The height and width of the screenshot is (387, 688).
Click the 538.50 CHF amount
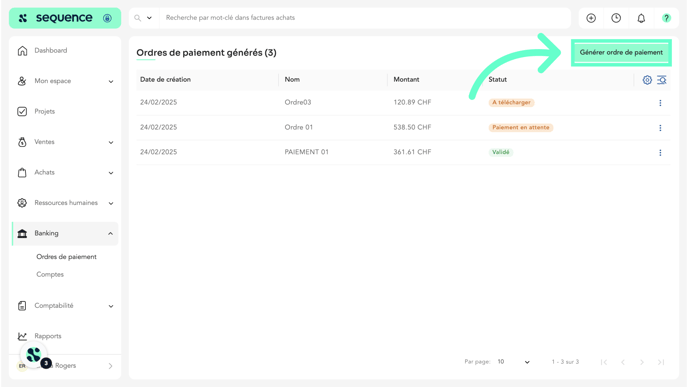tap(412, 127)
